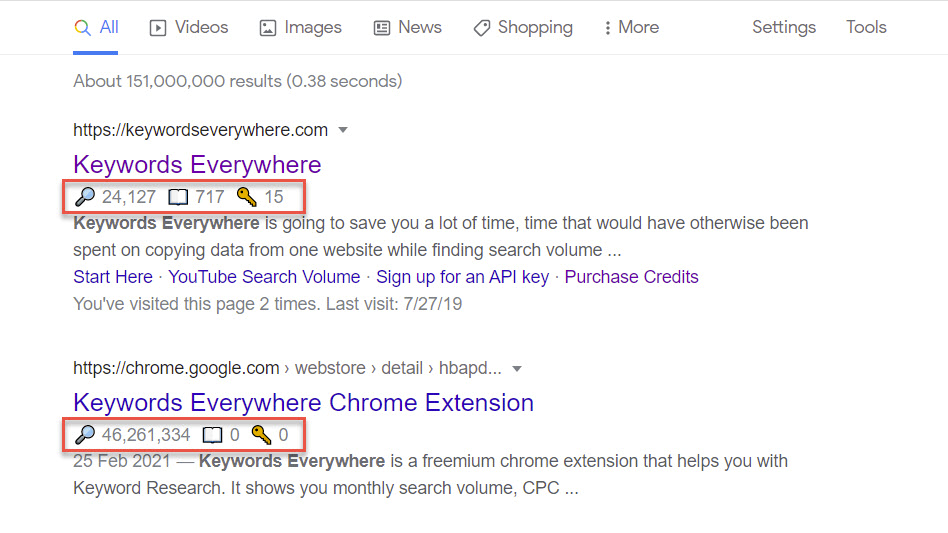Click Sign up for an API key
The image size is (948, 533).
(462, 277)
